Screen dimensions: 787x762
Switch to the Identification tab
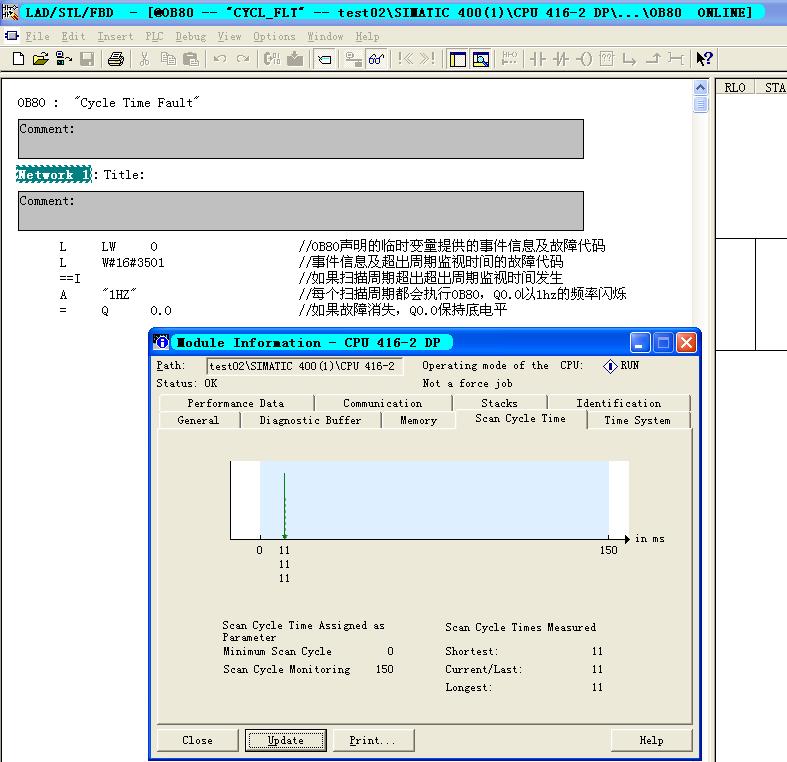click(x=619, y=403)
